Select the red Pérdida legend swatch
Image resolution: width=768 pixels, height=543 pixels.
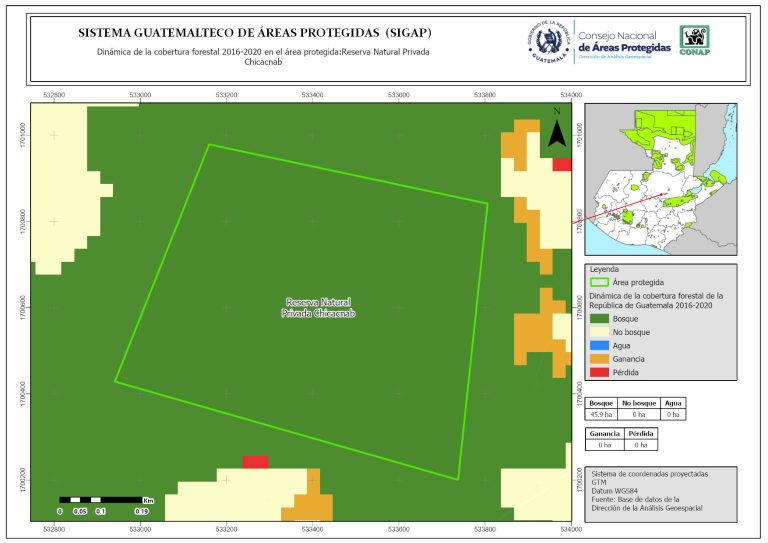coord(598,372)
